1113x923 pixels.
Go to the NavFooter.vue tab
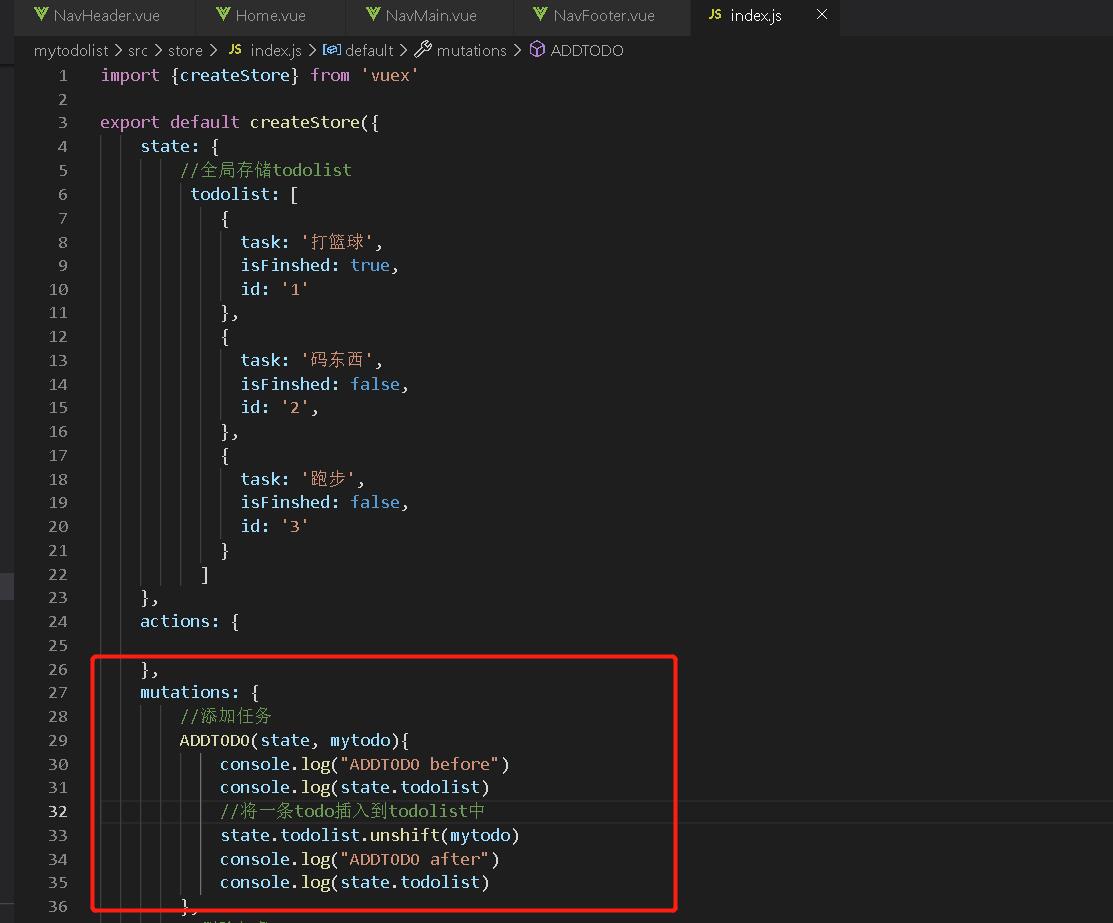click(603, 16)
